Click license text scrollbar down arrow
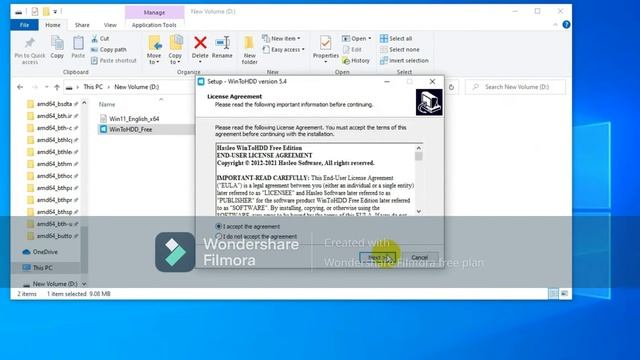 click(x=418, y=211)
